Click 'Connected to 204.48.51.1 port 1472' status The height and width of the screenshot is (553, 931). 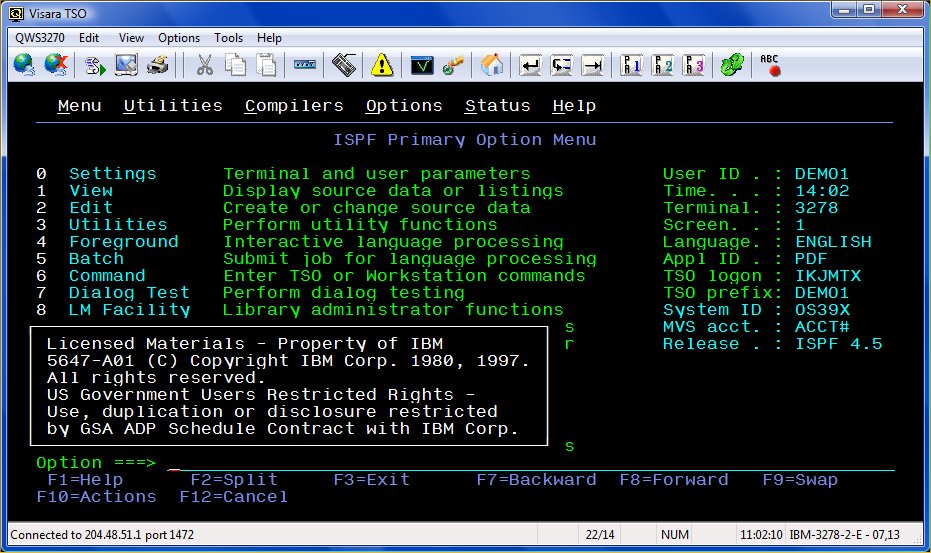(x=102, y=535)
